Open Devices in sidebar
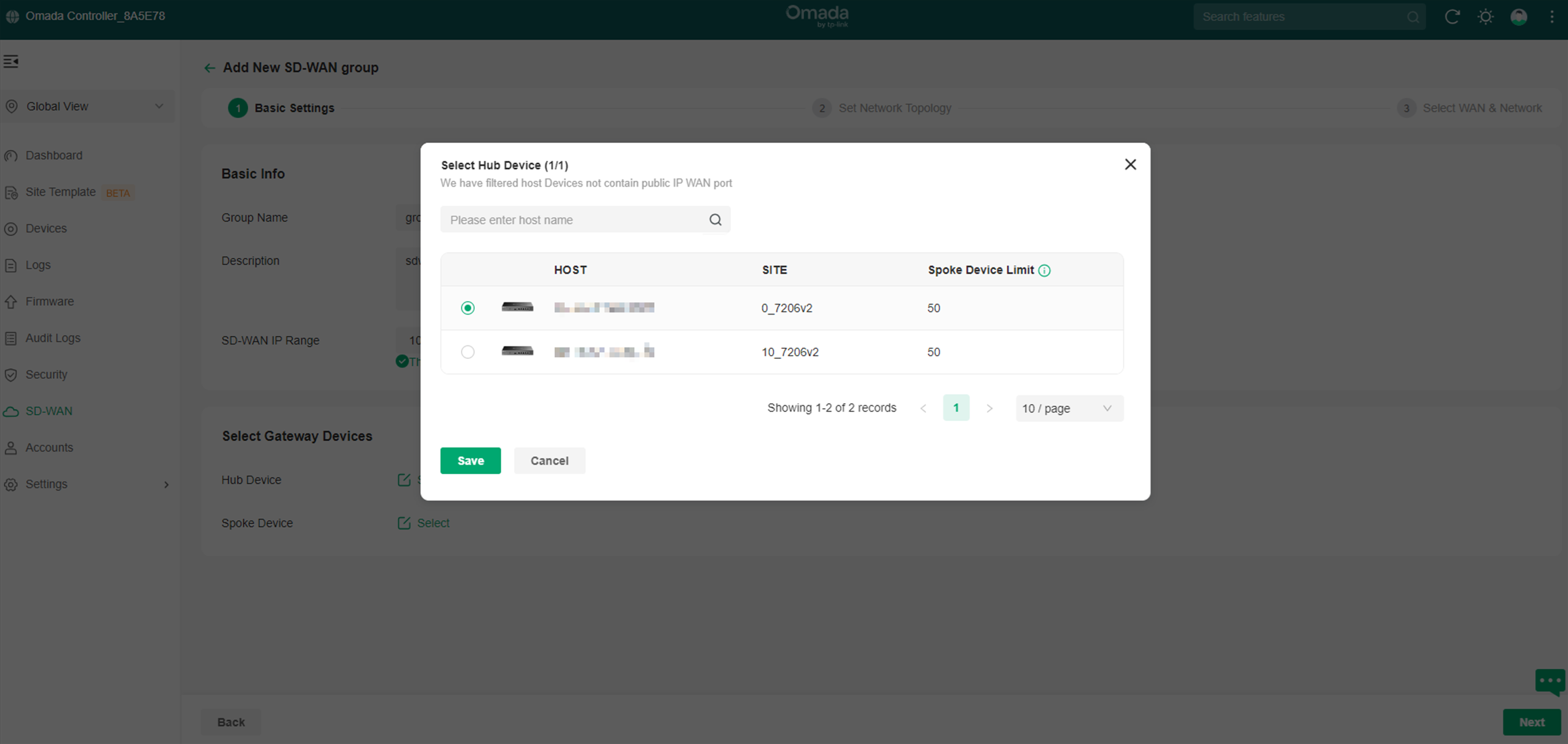 45,228
